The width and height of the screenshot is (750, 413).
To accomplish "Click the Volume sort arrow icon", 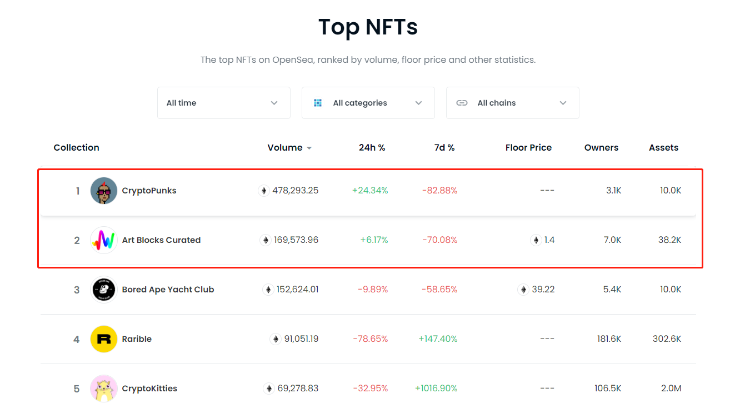I will point(309,148).
